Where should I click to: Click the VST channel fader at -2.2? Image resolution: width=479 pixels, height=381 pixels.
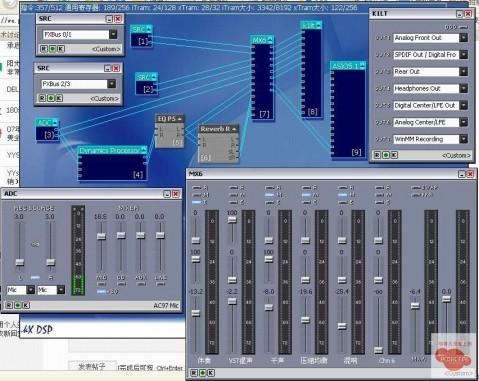232,301
